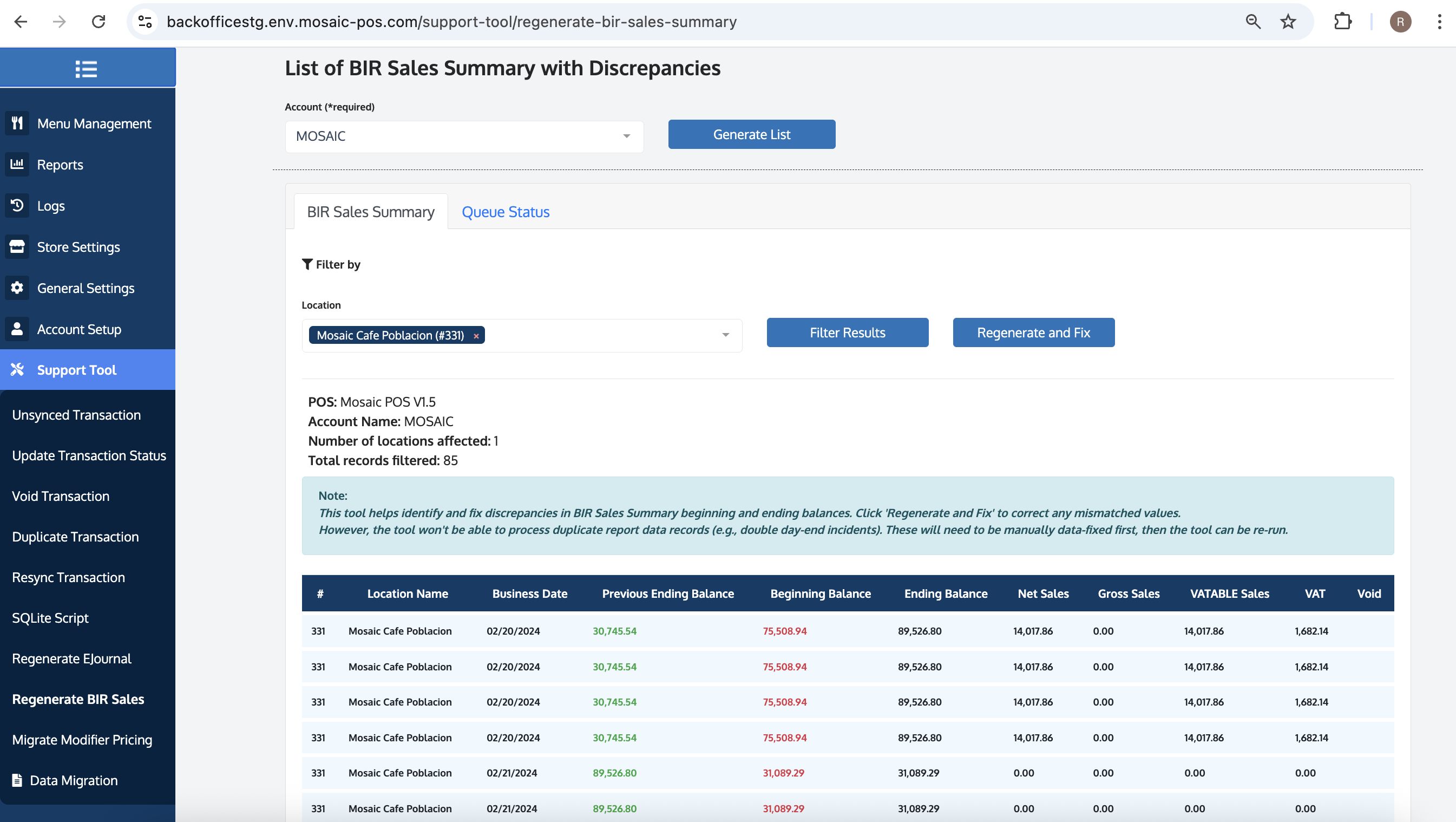Image resolution: width=1456 pixels, height=822 pixels.
Task: Open Logs from the sidebar
Action: 50,206
